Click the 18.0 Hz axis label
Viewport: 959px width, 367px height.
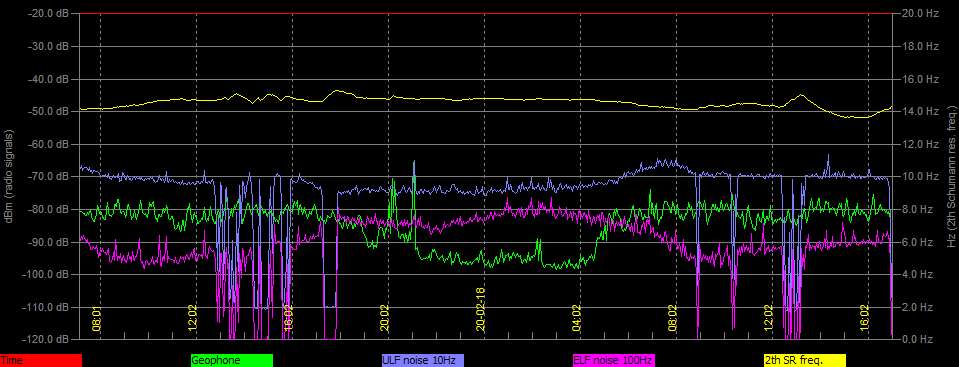tap(919, 46)
